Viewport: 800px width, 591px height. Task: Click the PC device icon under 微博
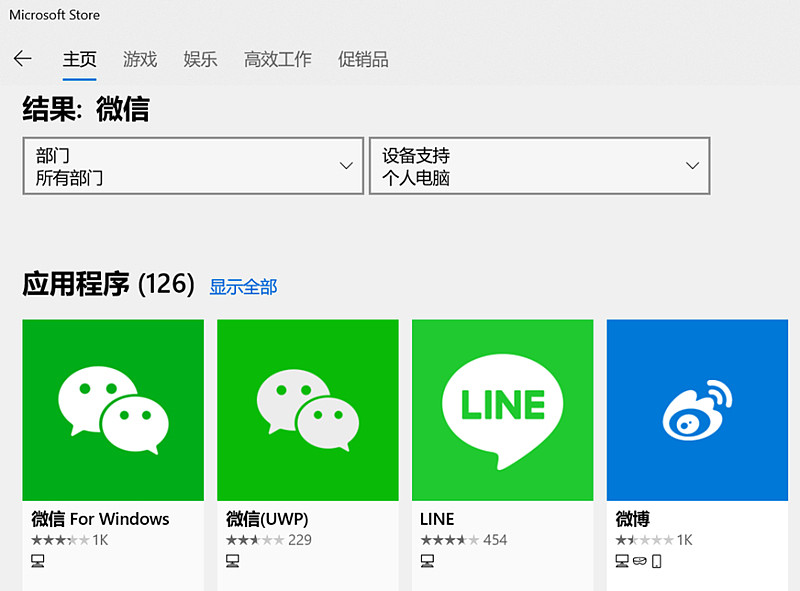[x=622, y=561]
